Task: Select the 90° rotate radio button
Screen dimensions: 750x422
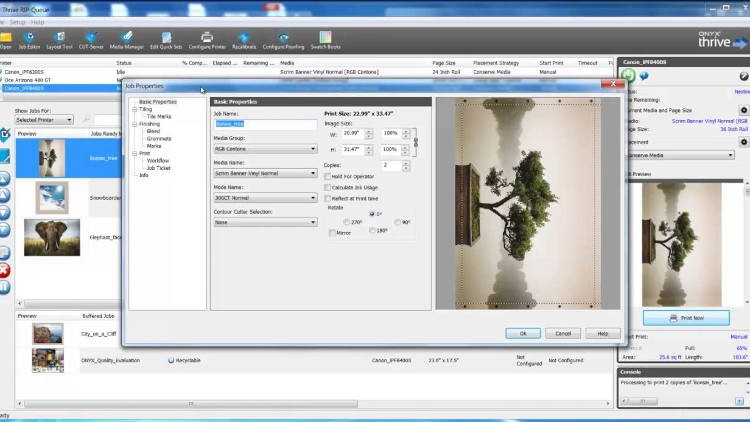Action: click(398, 221)
